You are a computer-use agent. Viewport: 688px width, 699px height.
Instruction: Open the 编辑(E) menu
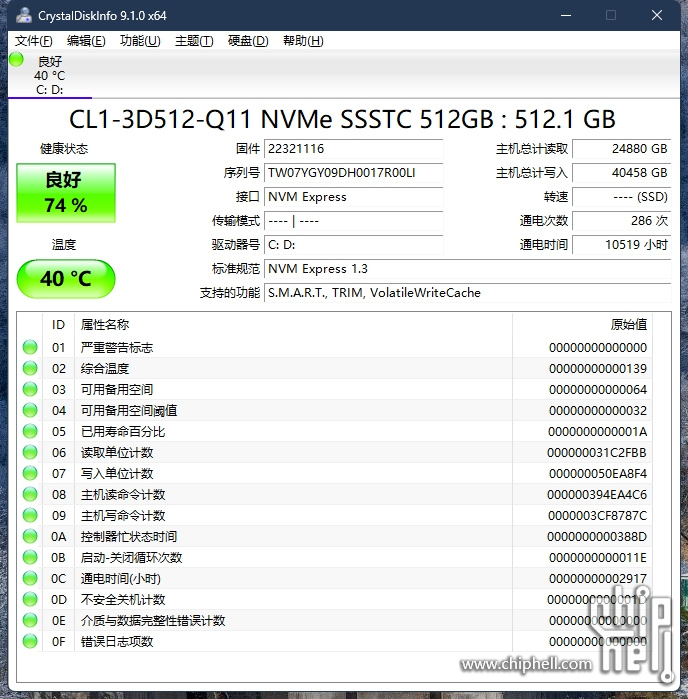click(x=86, y=41)
